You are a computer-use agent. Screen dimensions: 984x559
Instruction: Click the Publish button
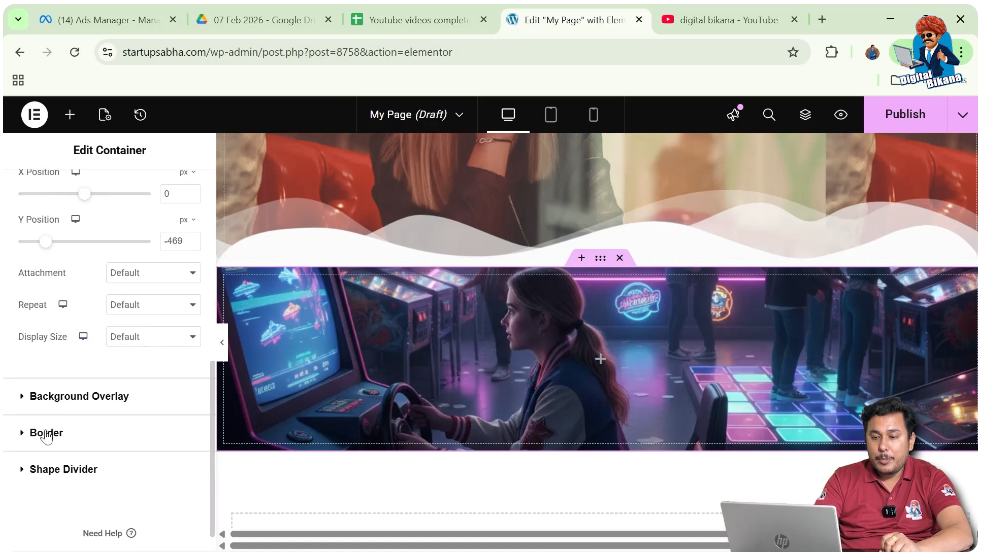tap(905, 114)
